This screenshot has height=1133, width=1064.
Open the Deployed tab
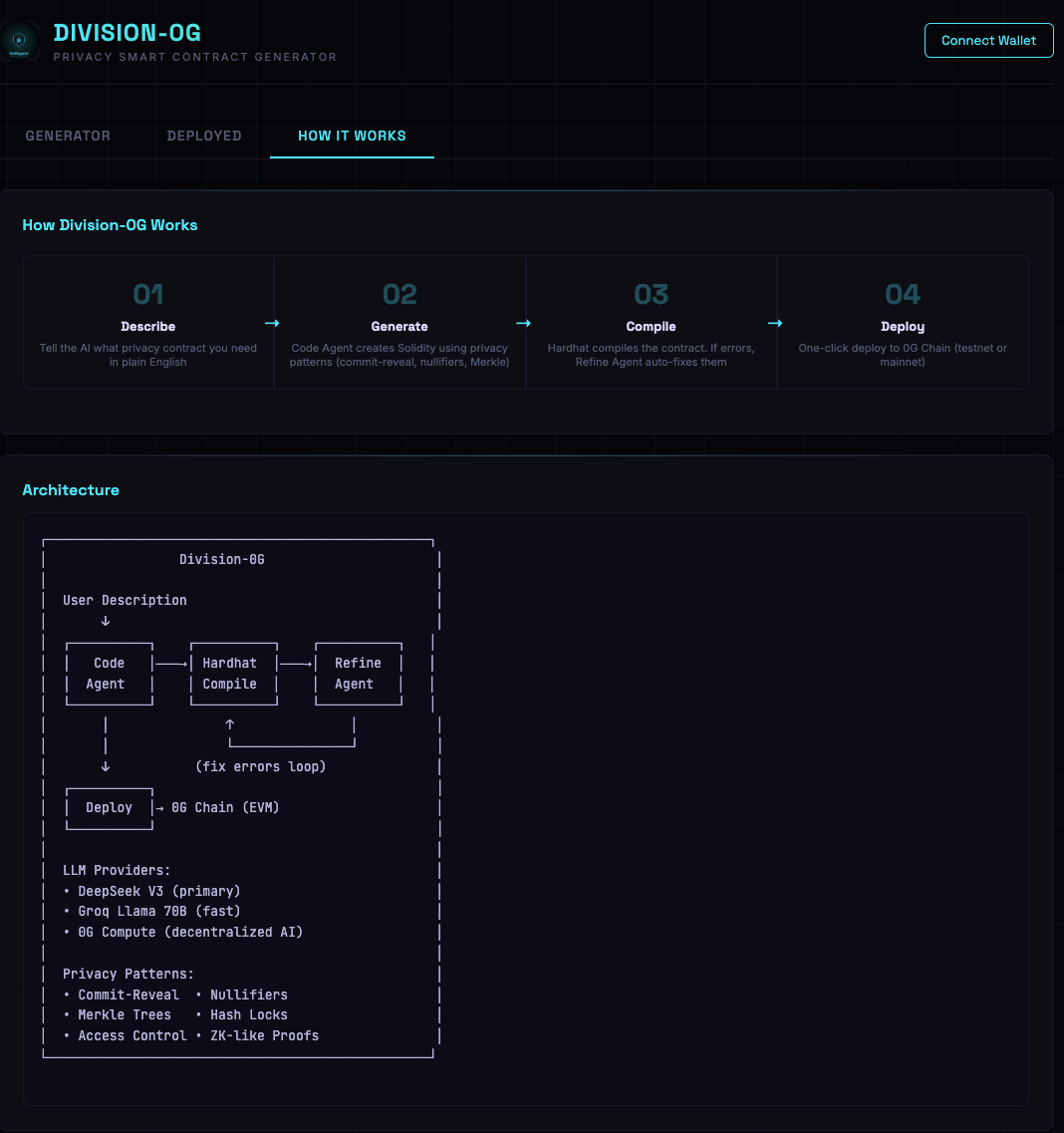coord(204,136)
